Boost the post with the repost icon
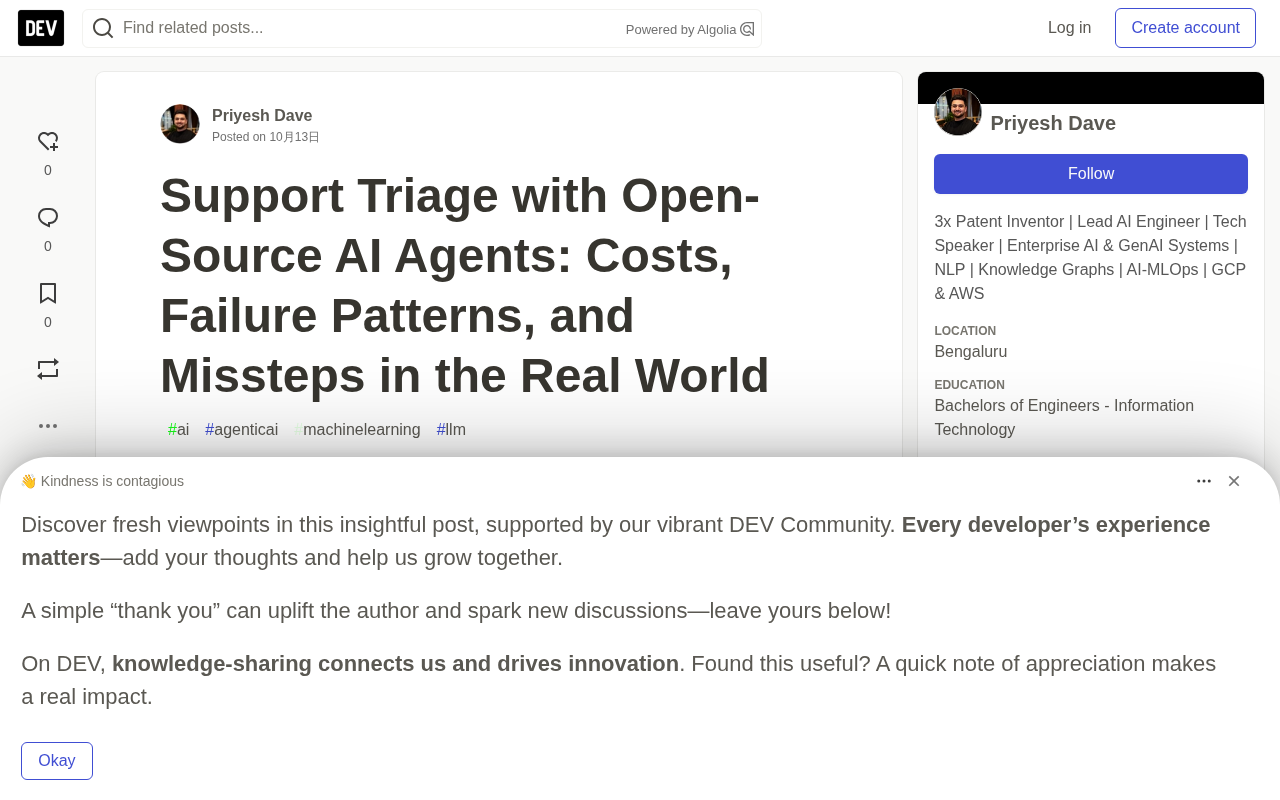 point(48,369)
